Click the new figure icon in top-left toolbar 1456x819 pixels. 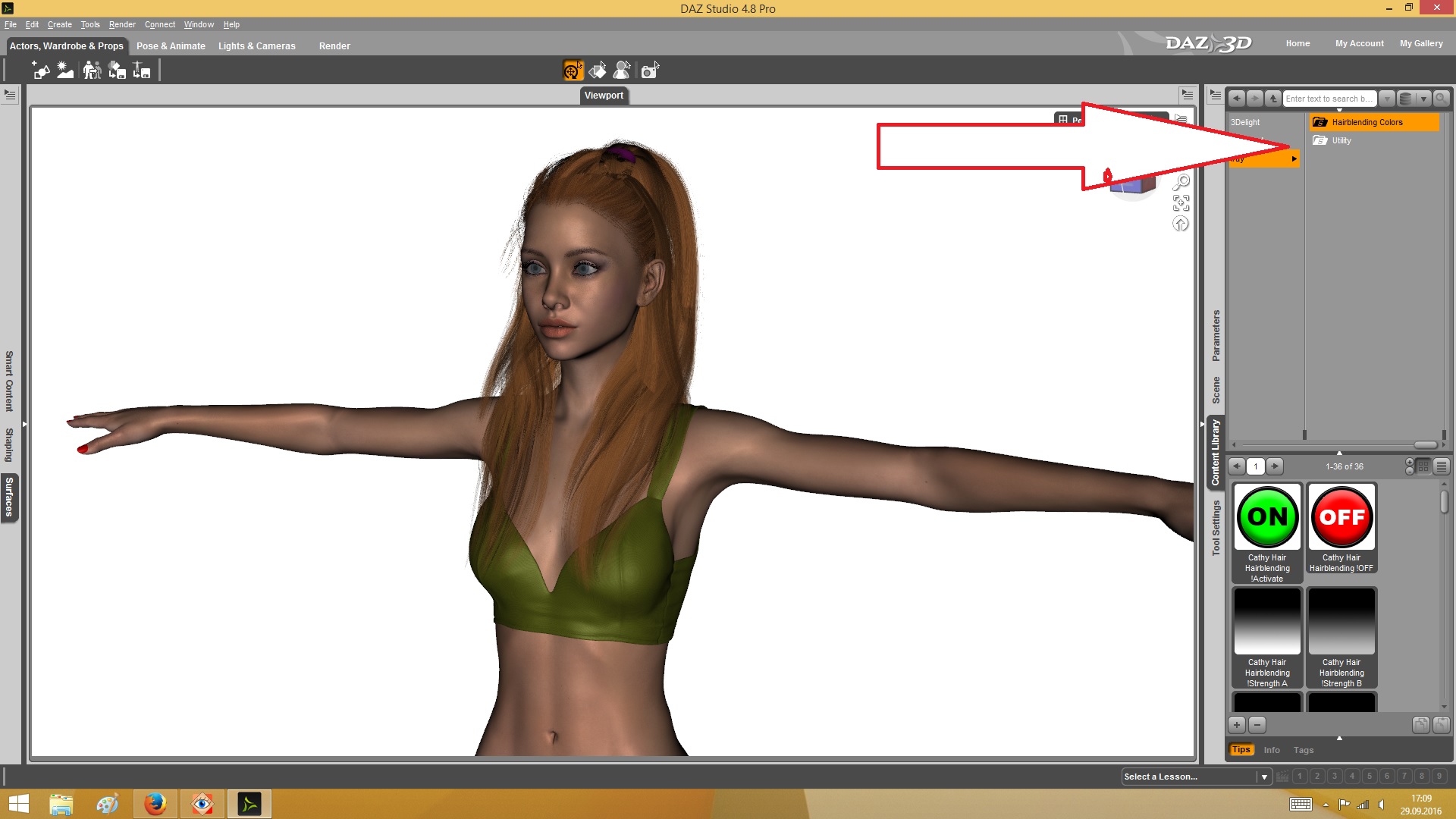click(x=40, y=71)
